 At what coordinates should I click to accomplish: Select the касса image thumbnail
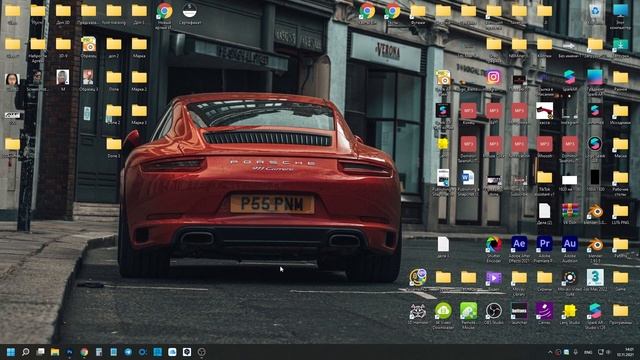click(x=544, y=111)
